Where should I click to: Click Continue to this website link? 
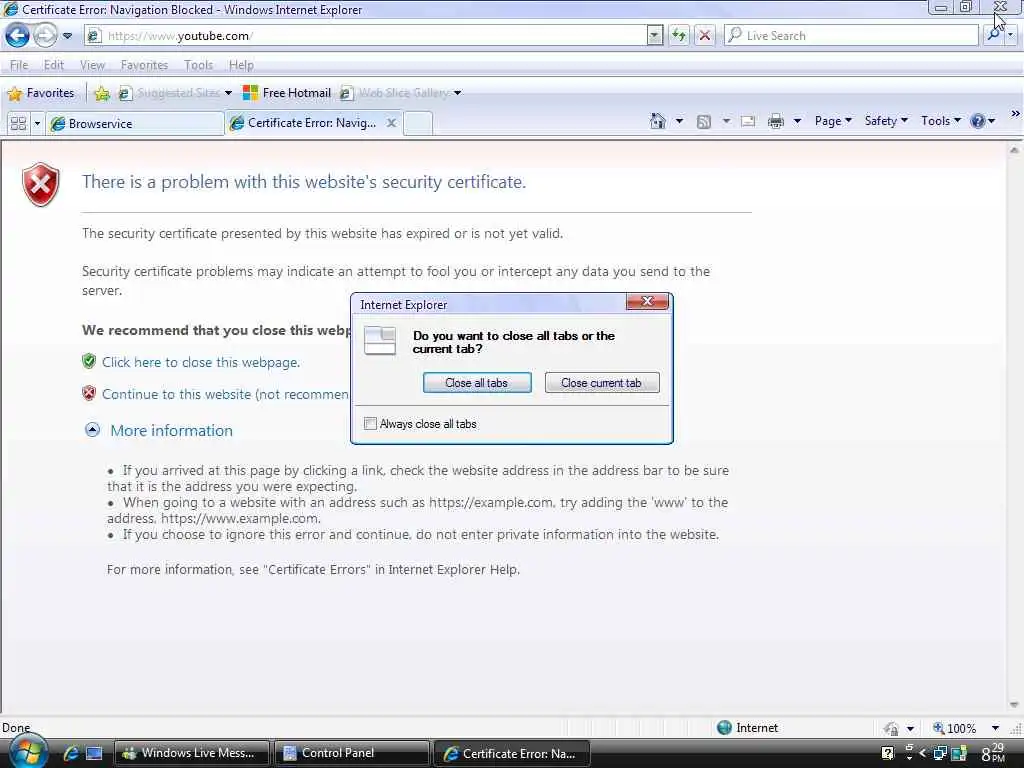(x=225, y=394)
